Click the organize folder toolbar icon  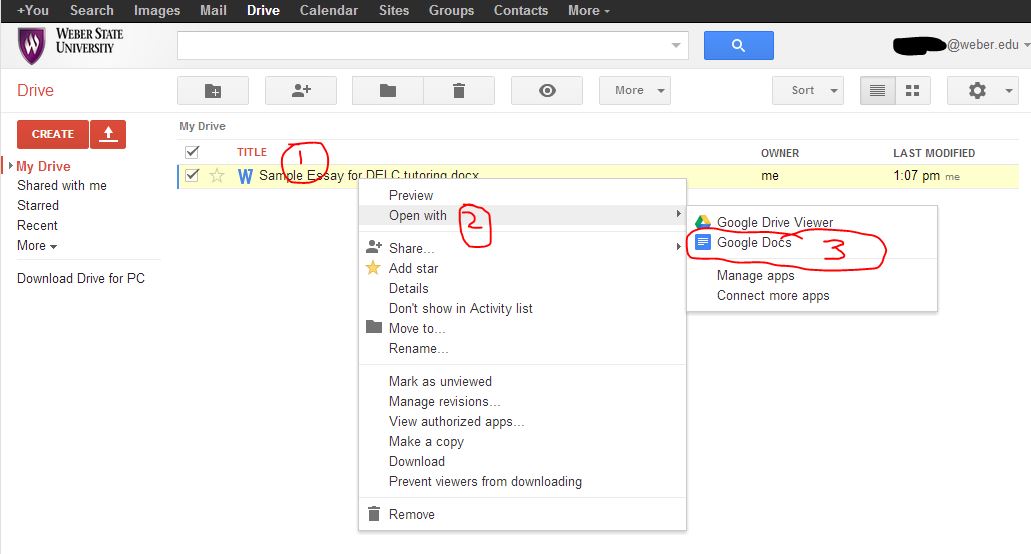[388, 90]
